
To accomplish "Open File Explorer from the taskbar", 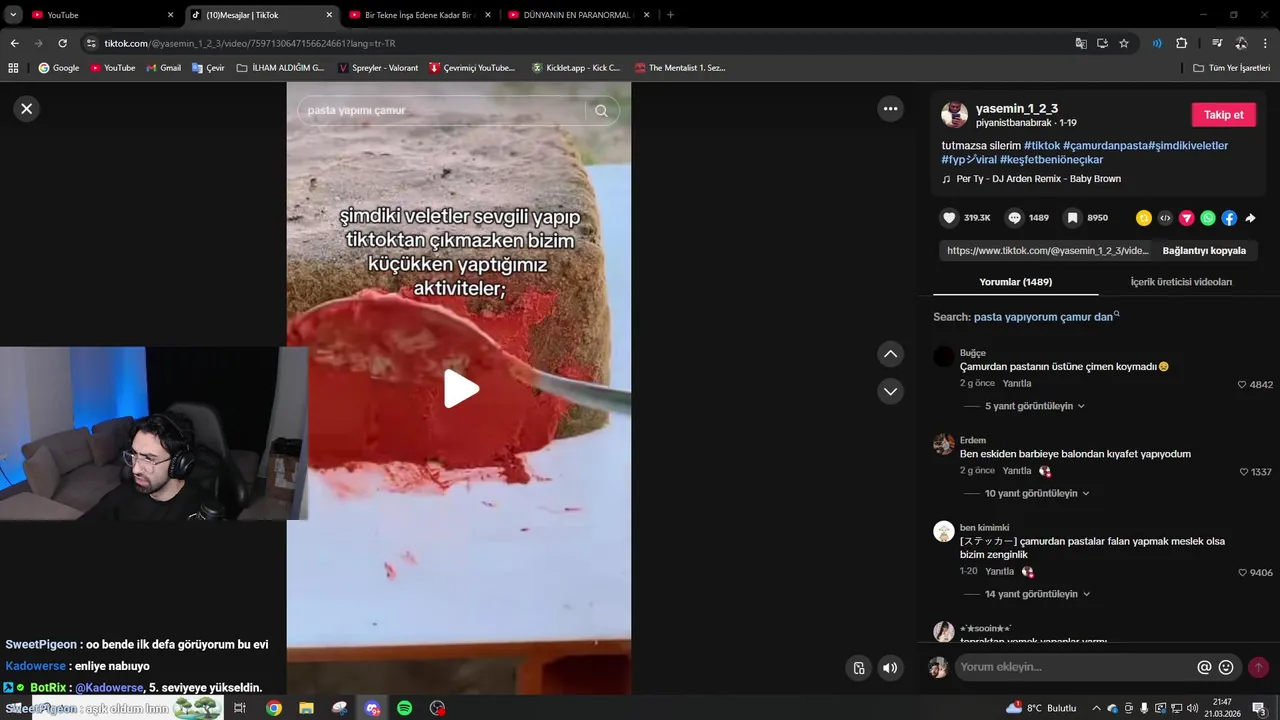I will (x=306, y=708).
